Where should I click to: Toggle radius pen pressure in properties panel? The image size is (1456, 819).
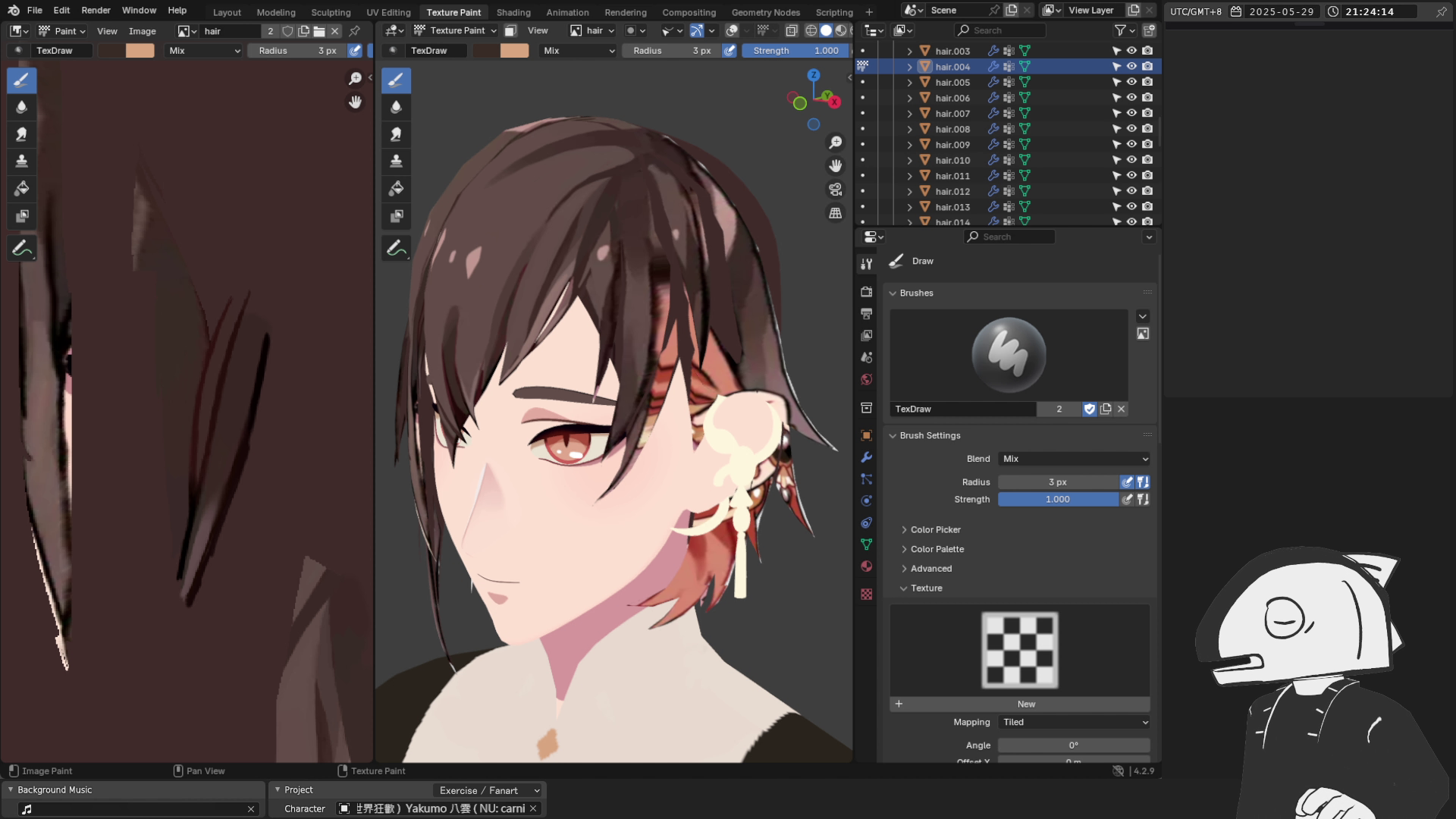[x=1128, y=482]
